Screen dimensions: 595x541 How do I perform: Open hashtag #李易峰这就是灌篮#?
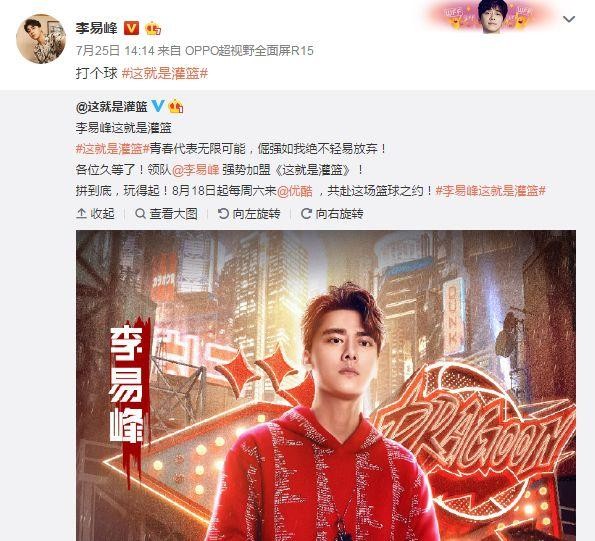click(x=490, y=191)
